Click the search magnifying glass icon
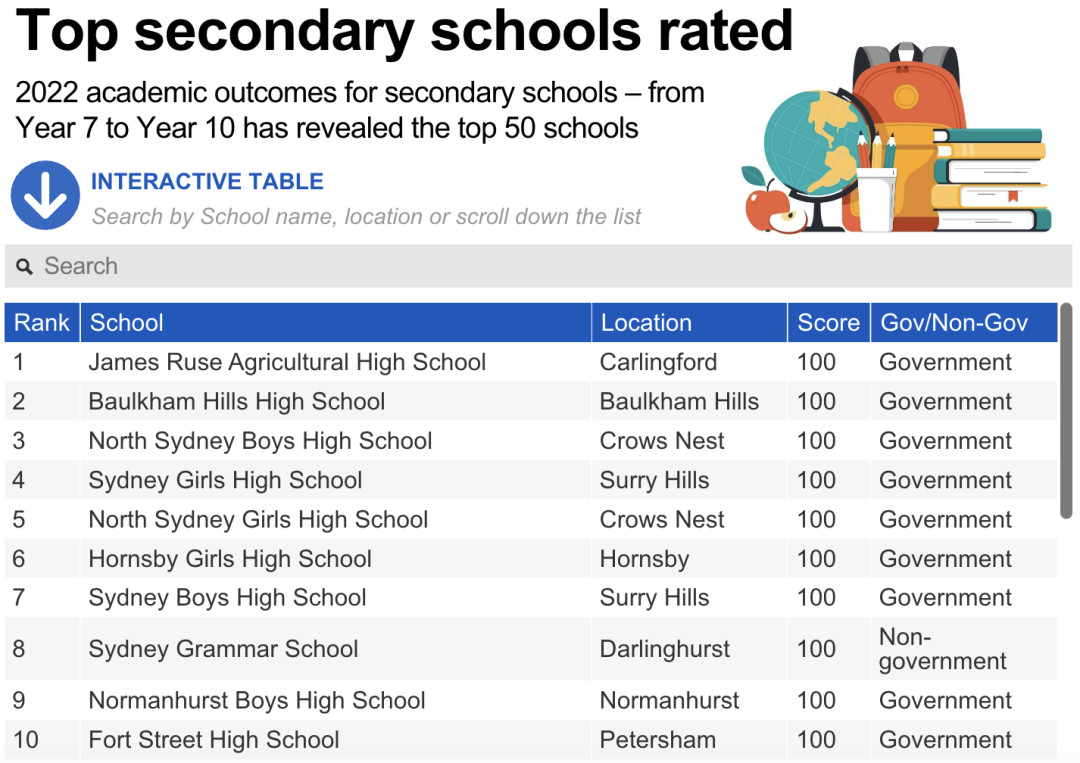1080x763 pixels. (x=24, y=266)
